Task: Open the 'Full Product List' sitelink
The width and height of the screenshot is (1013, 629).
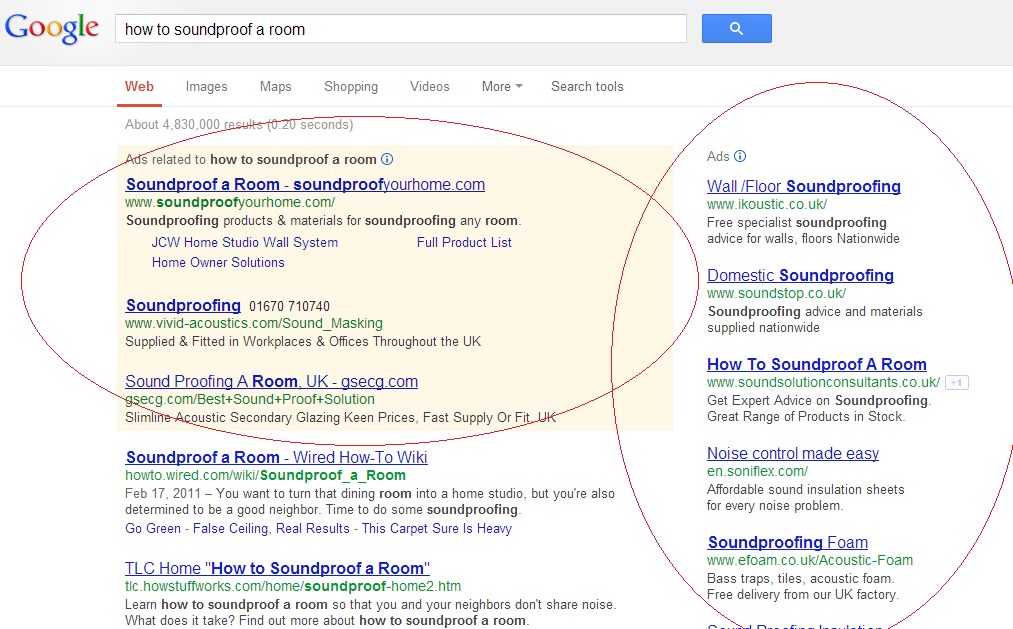Action: (x=464, y=242)
